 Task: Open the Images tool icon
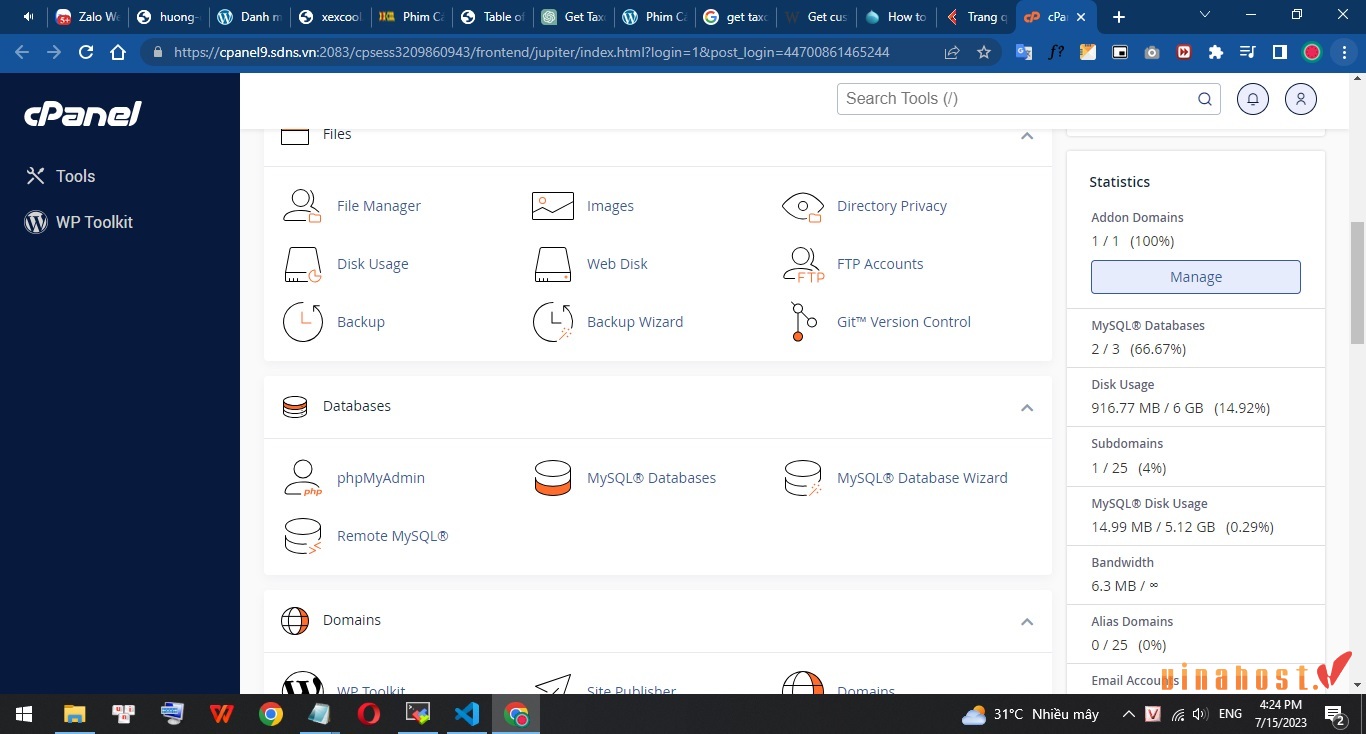[x=552, y=206]
